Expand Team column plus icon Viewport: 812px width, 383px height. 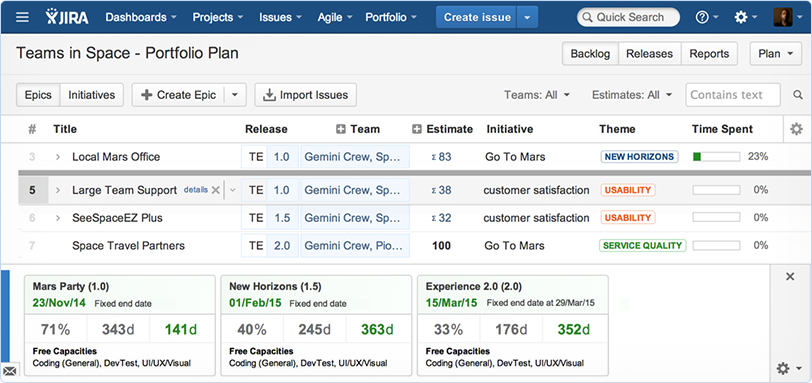340,129
